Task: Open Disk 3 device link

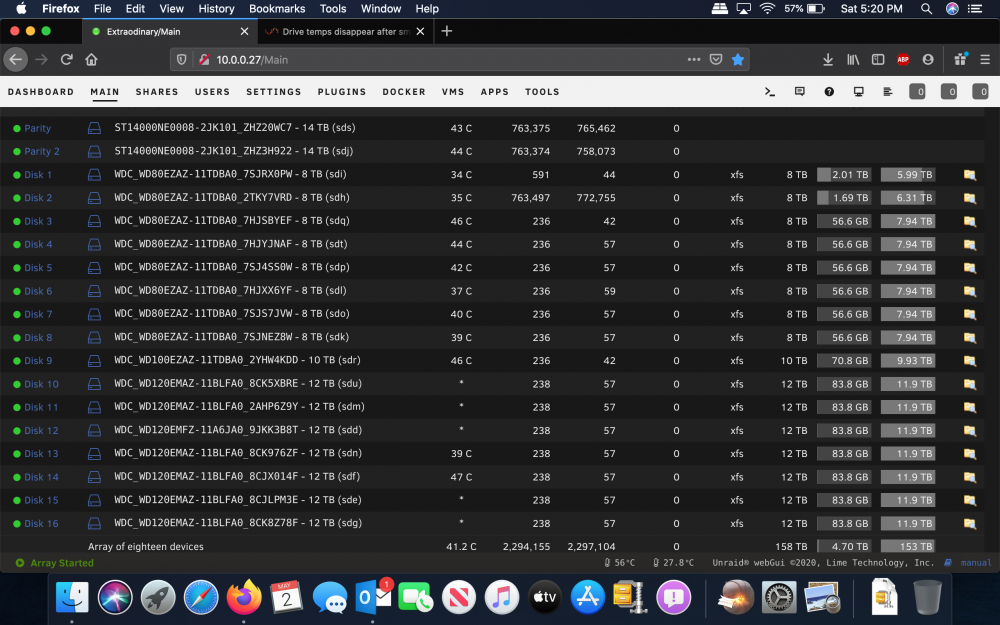Action: click(38, 221)
